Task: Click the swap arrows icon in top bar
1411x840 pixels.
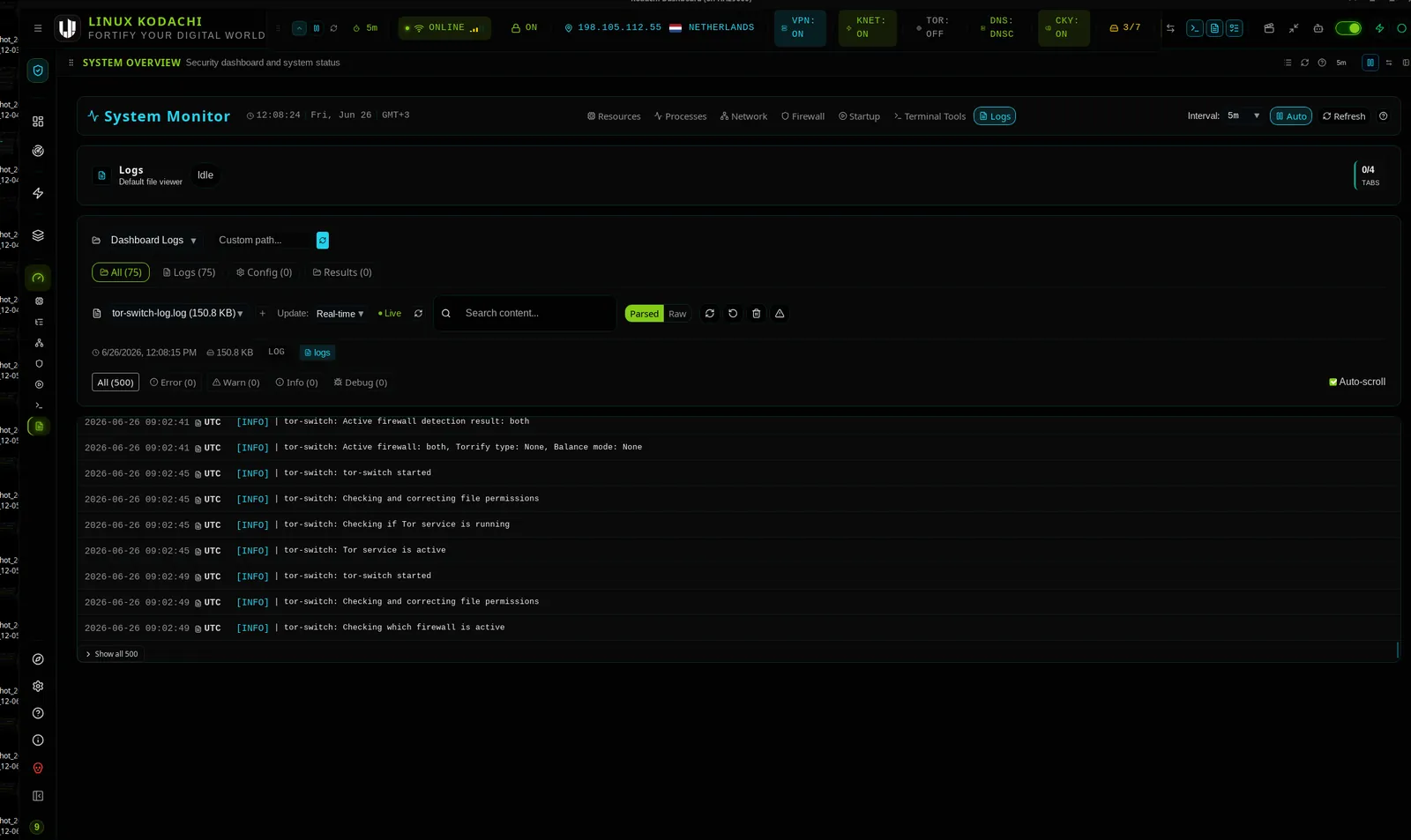Action: tap(1170, 28)
